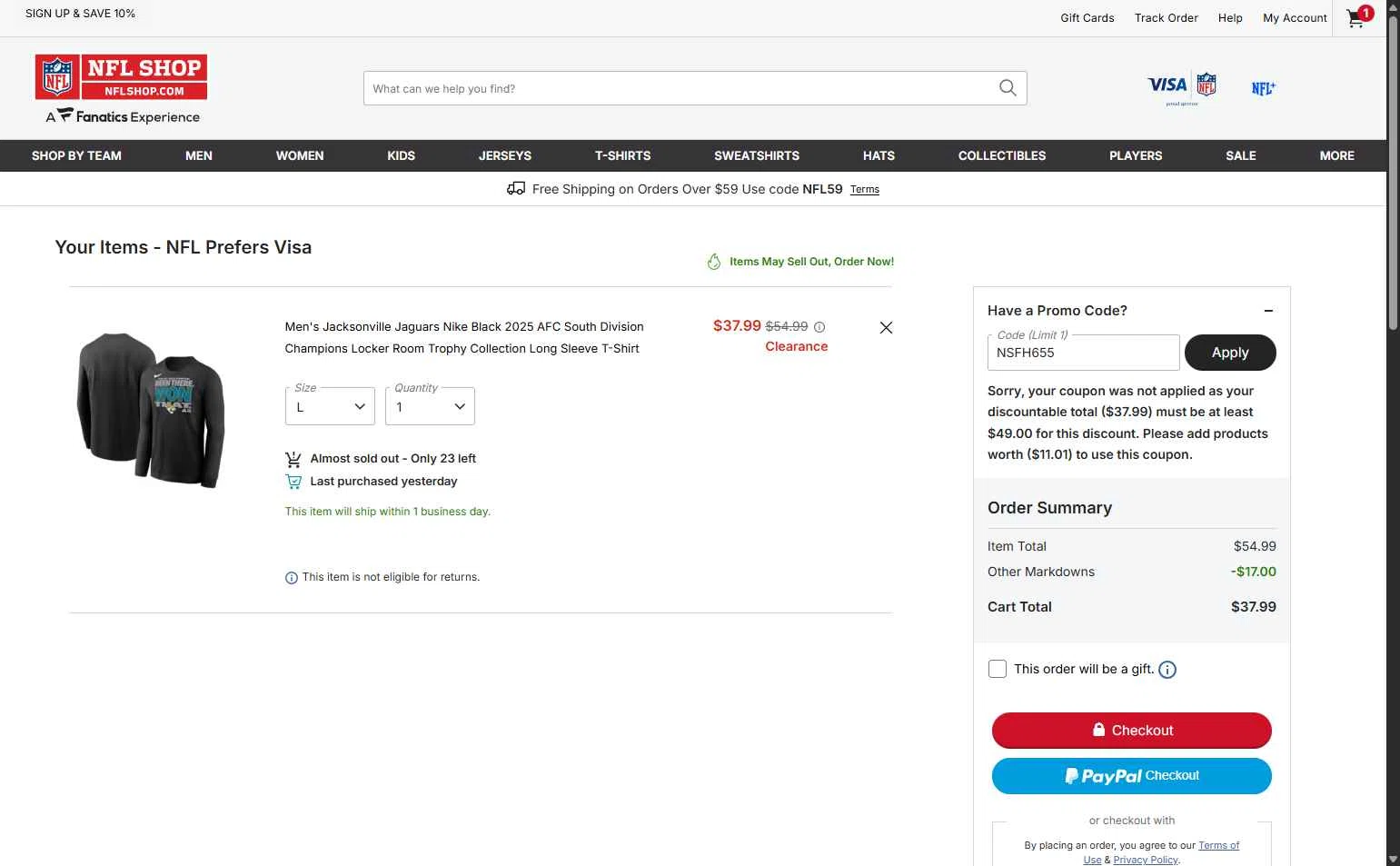Focus the product search field
Viewport: 1400px width, 866px height.
[681, 88]
